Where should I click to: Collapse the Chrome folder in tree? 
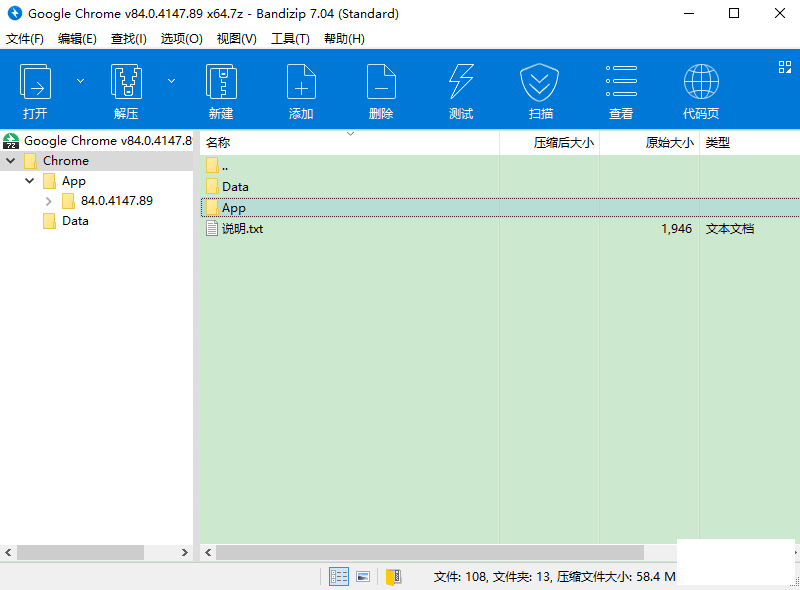[x=11, y=161]
